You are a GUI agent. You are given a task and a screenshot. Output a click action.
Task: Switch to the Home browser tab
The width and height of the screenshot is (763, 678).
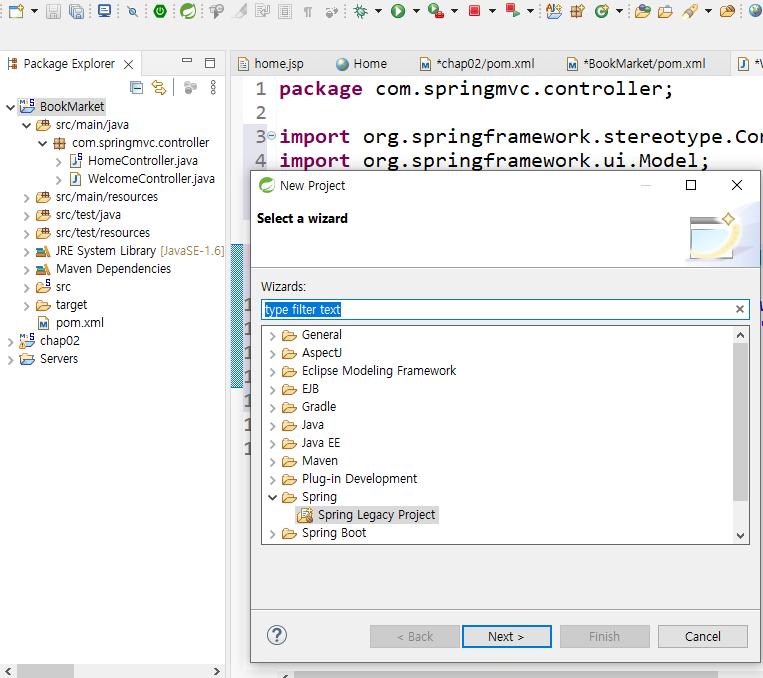coord(361,64)
